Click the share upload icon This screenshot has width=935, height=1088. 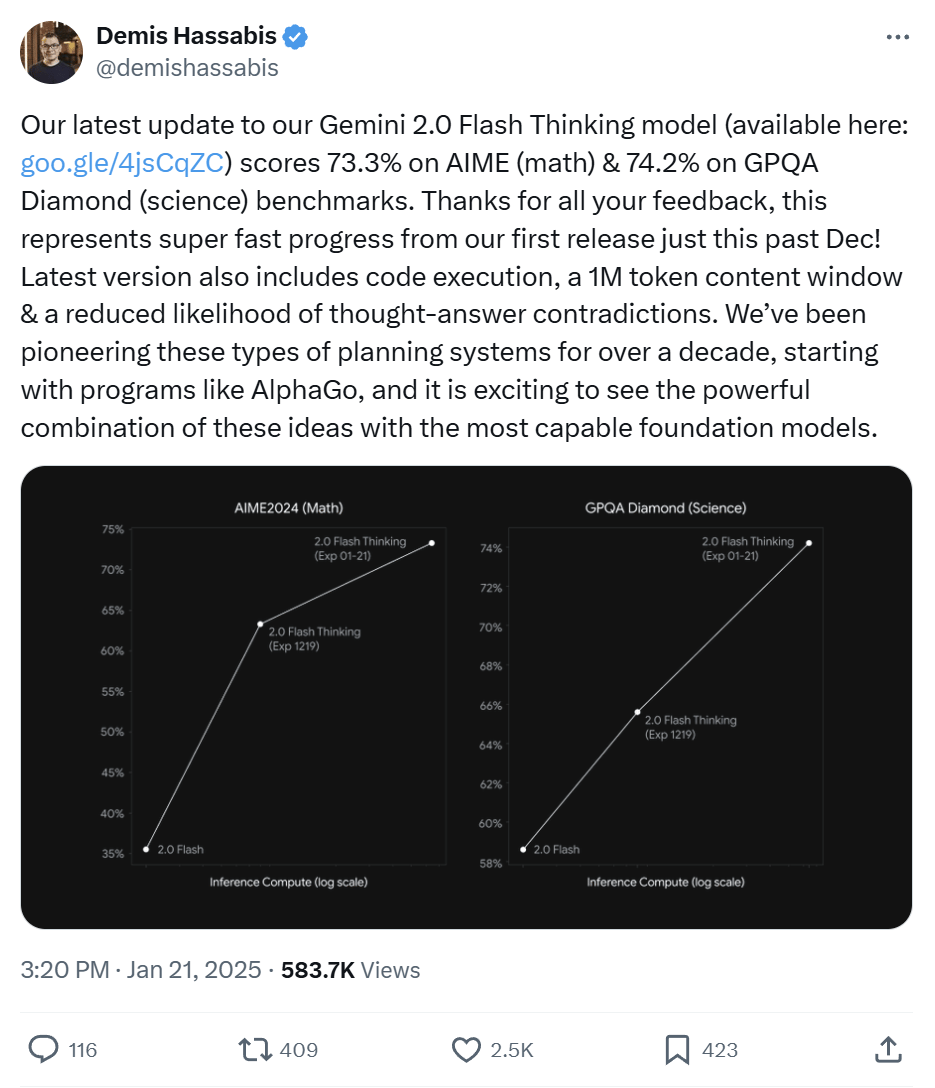pyautogui.click(x=888, y=1049)
